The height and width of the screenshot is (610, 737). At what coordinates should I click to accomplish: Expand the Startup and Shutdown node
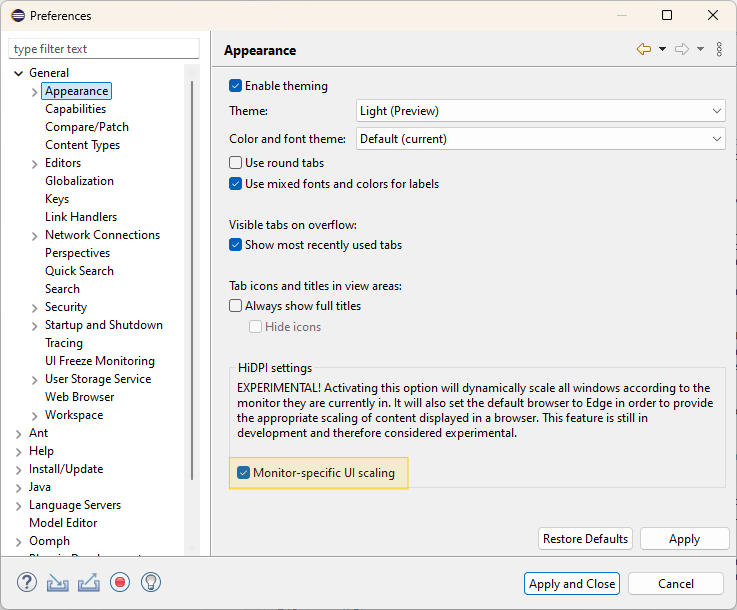tap(34, 326)
